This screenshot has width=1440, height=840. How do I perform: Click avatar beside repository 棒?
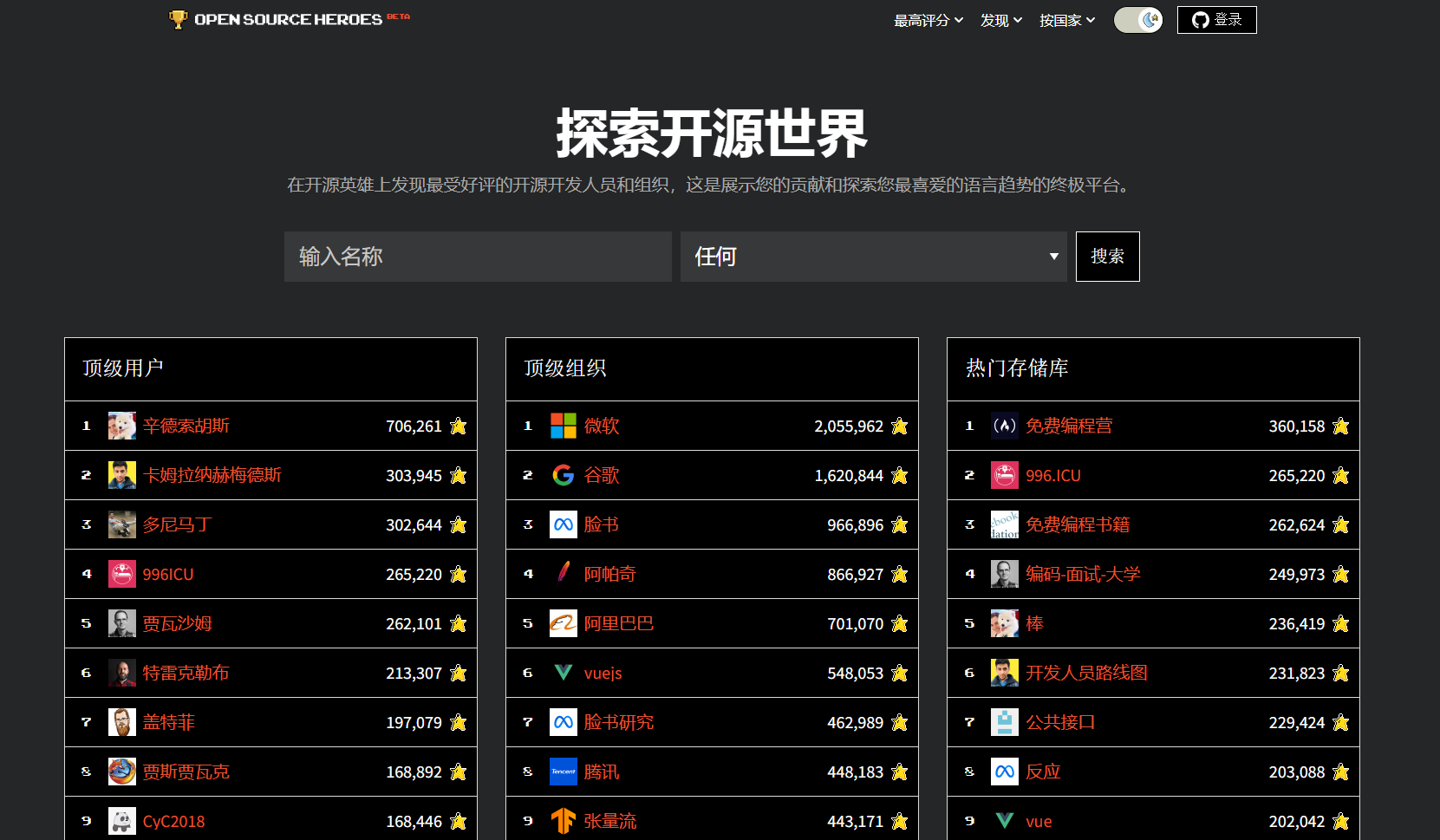[1005, 623]
